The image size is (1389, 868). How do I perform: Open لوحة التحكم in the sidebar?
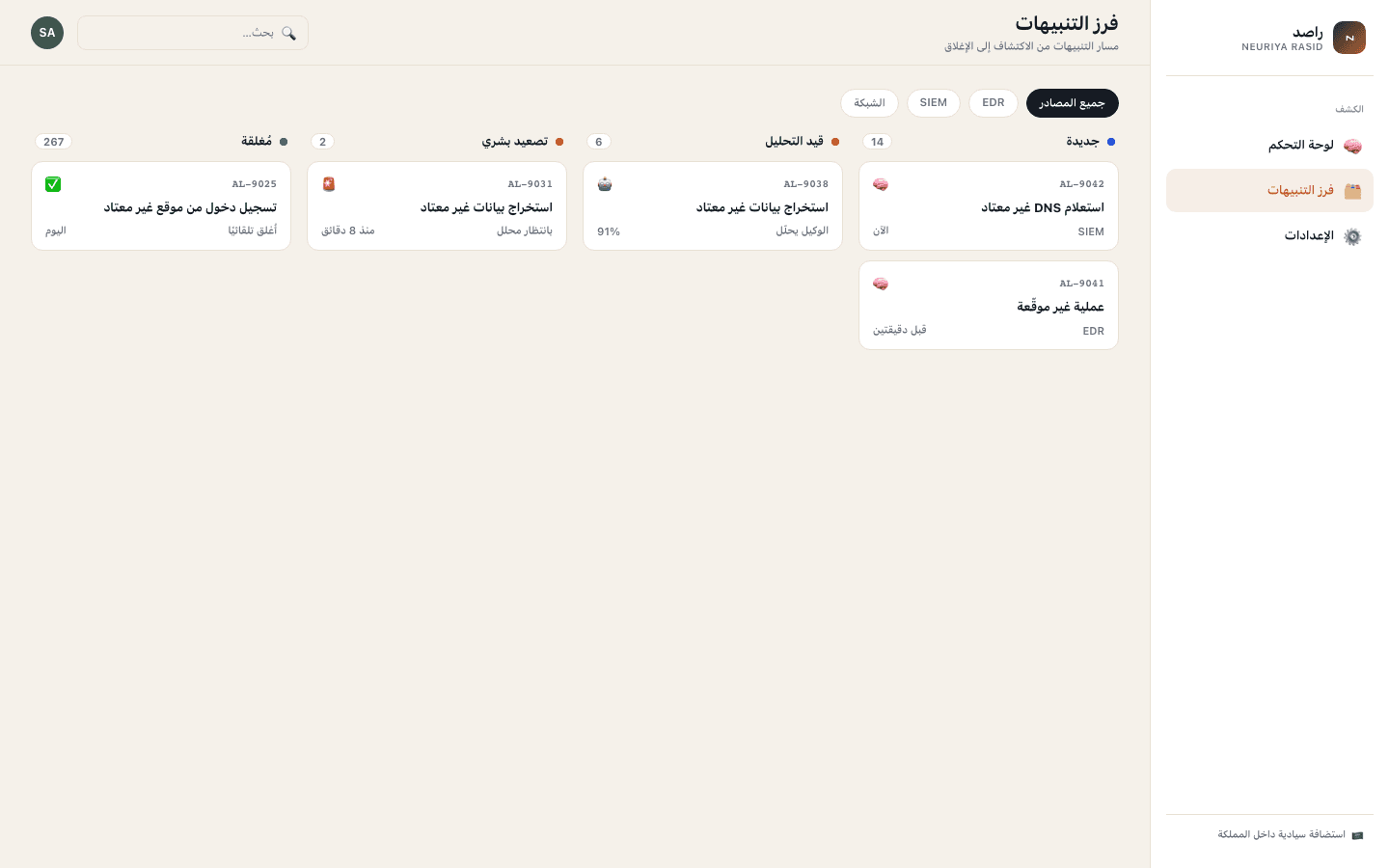point(1269,146)
